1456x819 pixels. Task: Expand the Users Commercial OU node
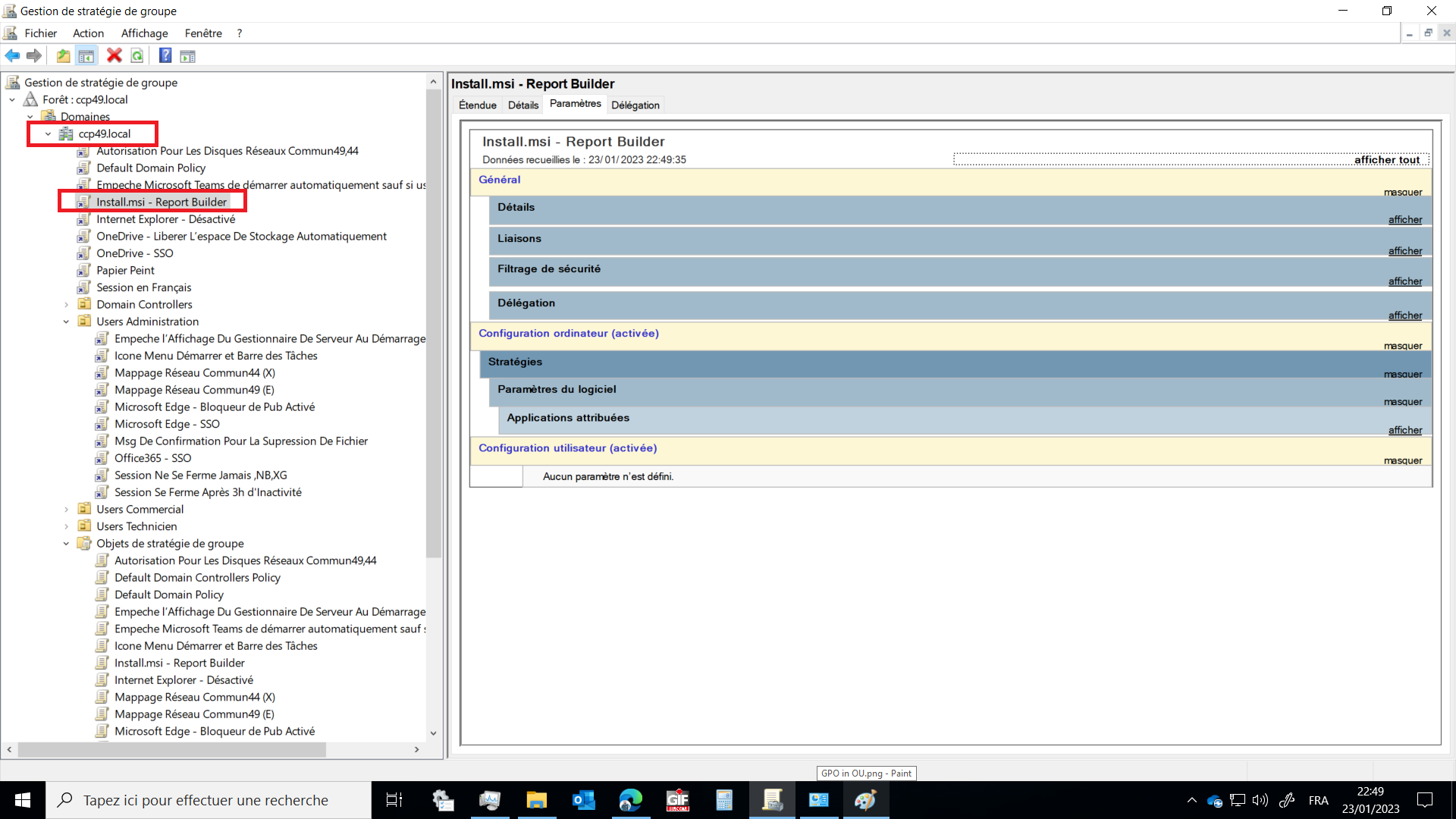pos(66,510)
